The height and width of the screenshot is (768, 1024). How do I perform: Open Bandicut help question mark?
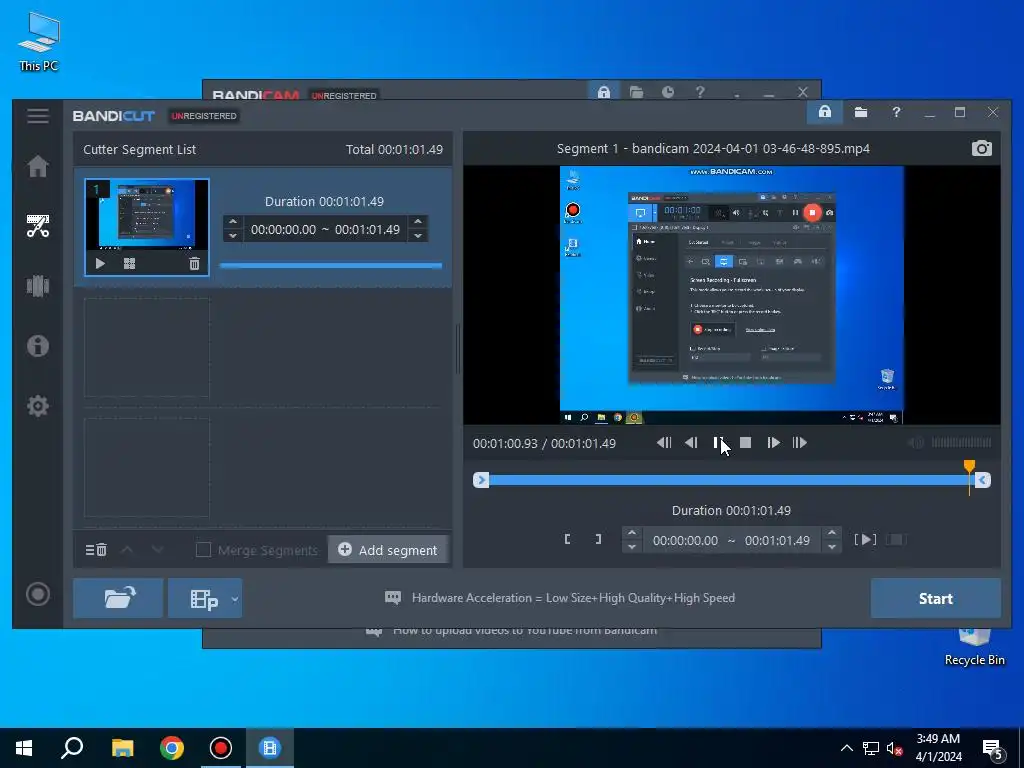[896, 112]
